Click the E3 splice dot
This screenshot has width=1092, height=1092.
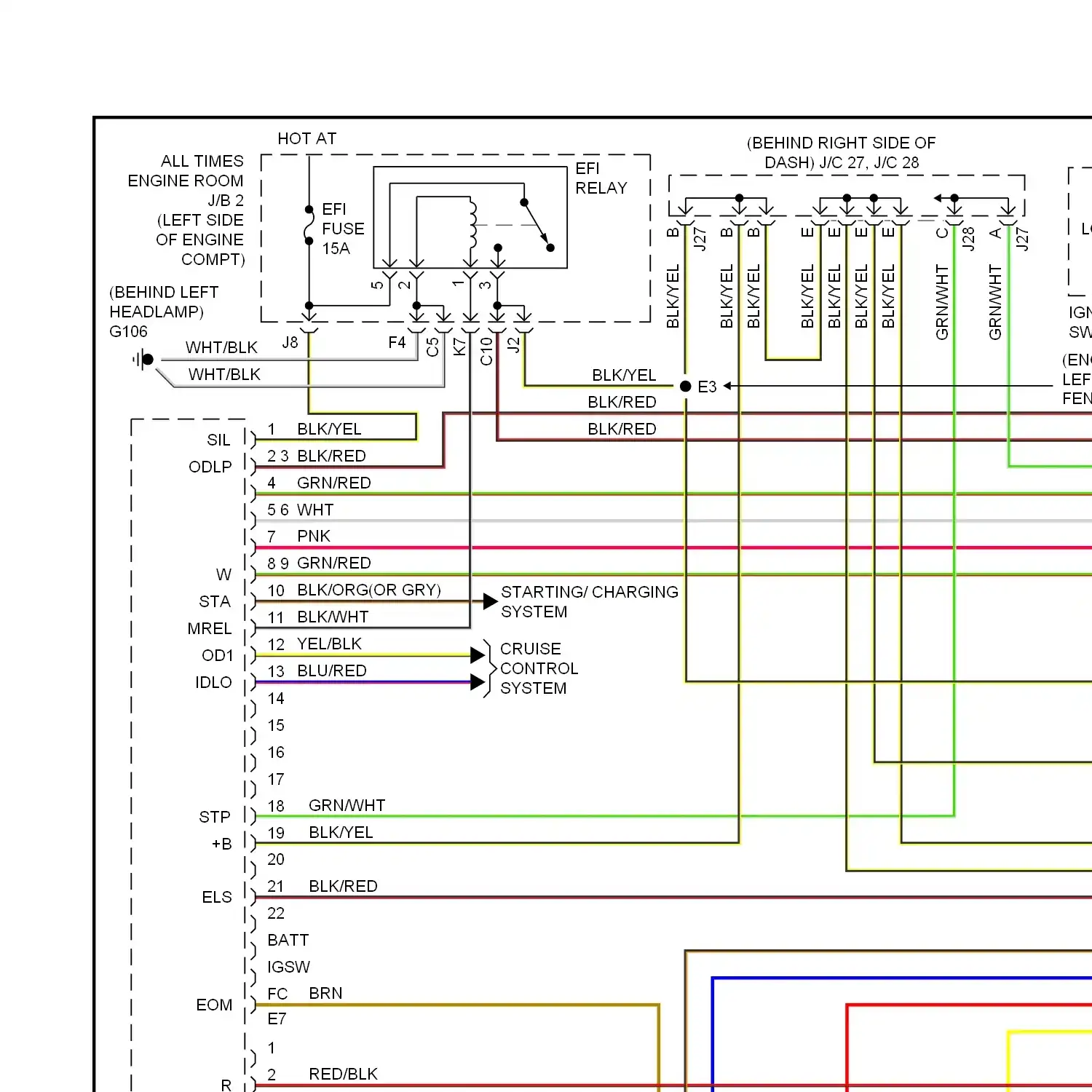[x=685, y=386]
